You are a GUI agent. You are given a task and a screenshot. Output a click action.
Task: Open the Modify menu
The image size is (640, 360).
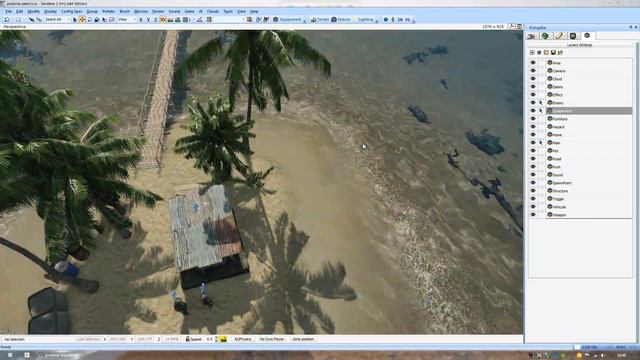click(x=33, y=11)
